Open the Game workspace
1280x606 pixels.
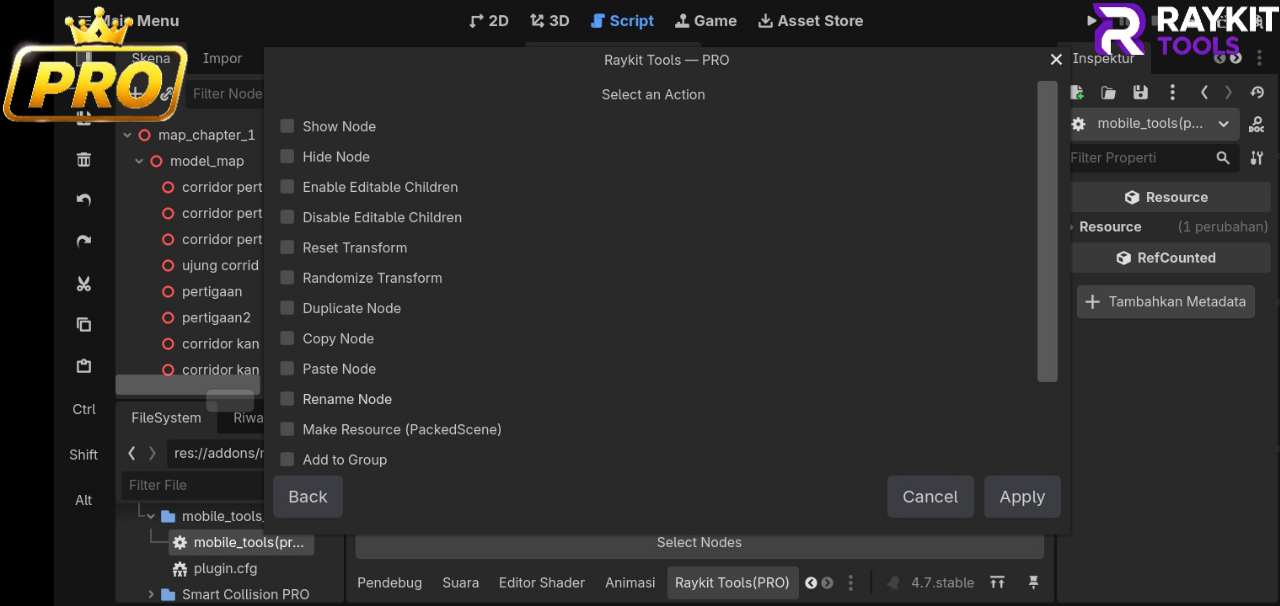coord(706,21)
